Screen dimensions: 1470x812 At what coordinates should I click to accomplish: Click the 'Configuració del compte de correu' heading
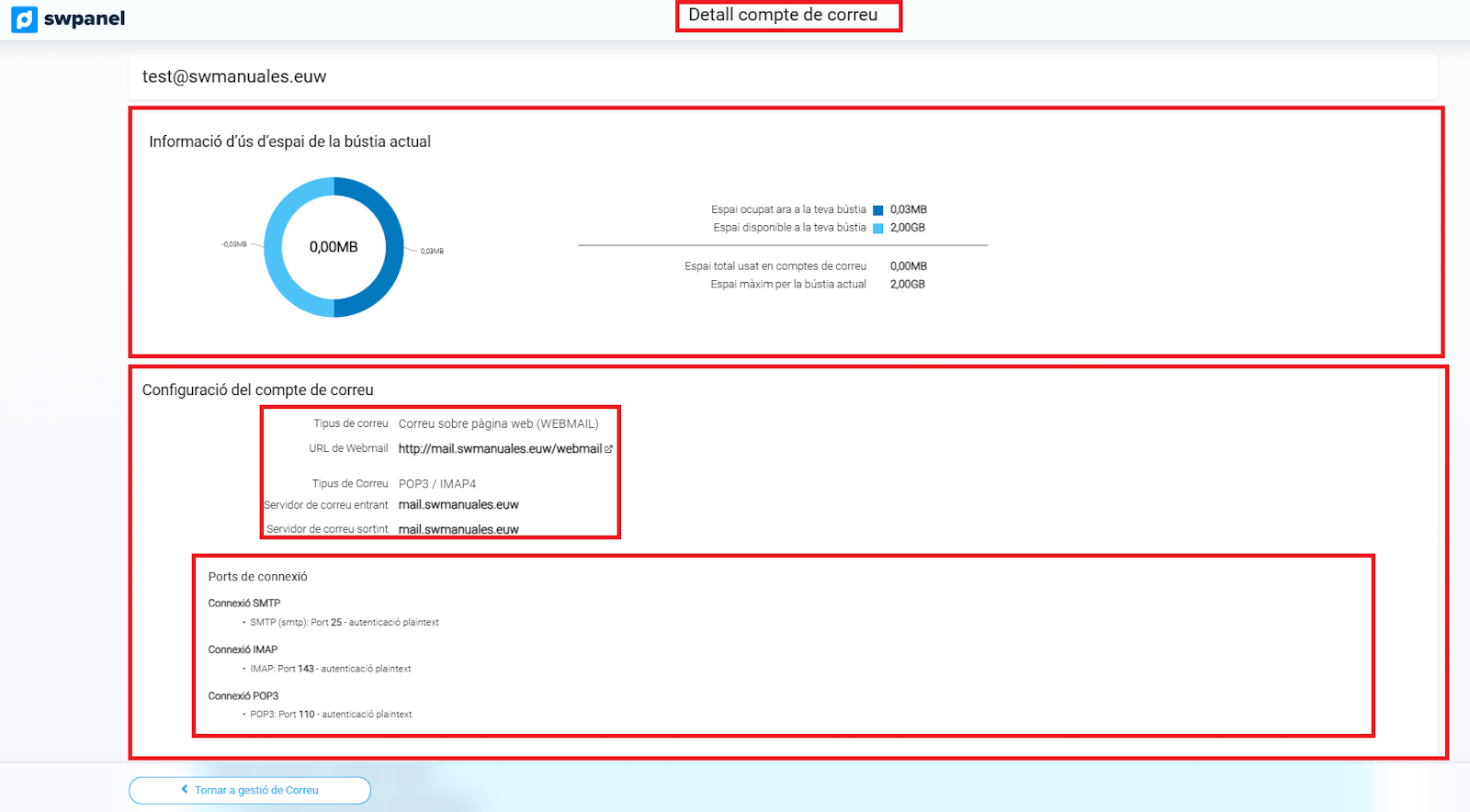click(257, 390)
